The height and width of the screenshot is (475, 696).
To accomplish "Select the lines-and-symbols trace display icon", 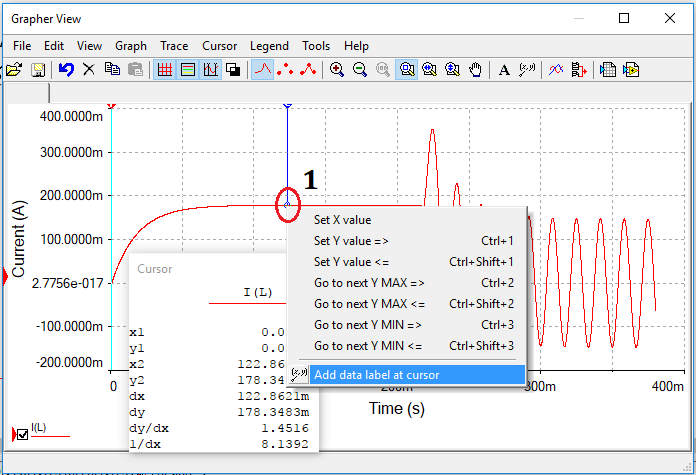I will point(308,70).
